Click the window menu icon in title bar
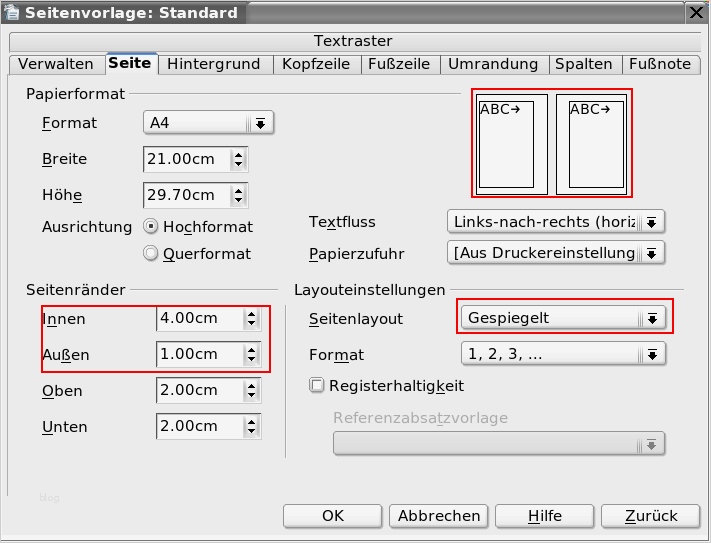 pyautogui.click(x=12, y=13)
